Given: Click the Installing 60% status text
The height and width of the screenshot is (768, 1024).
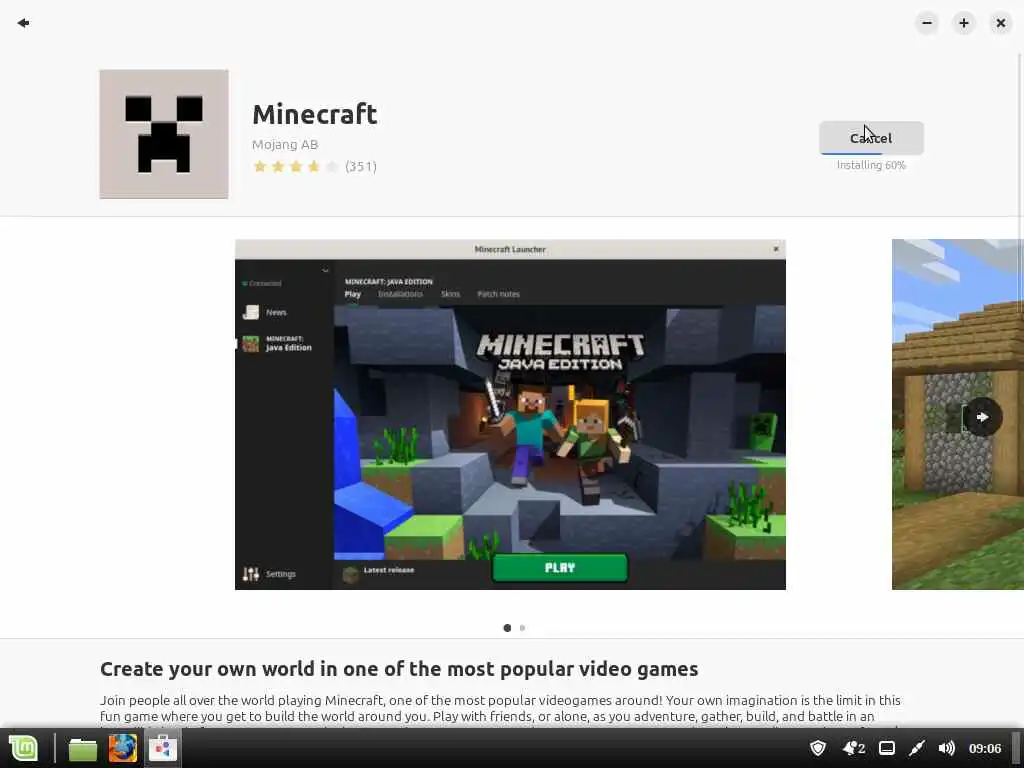Looking at the screenshot, I should click(871, 165).
